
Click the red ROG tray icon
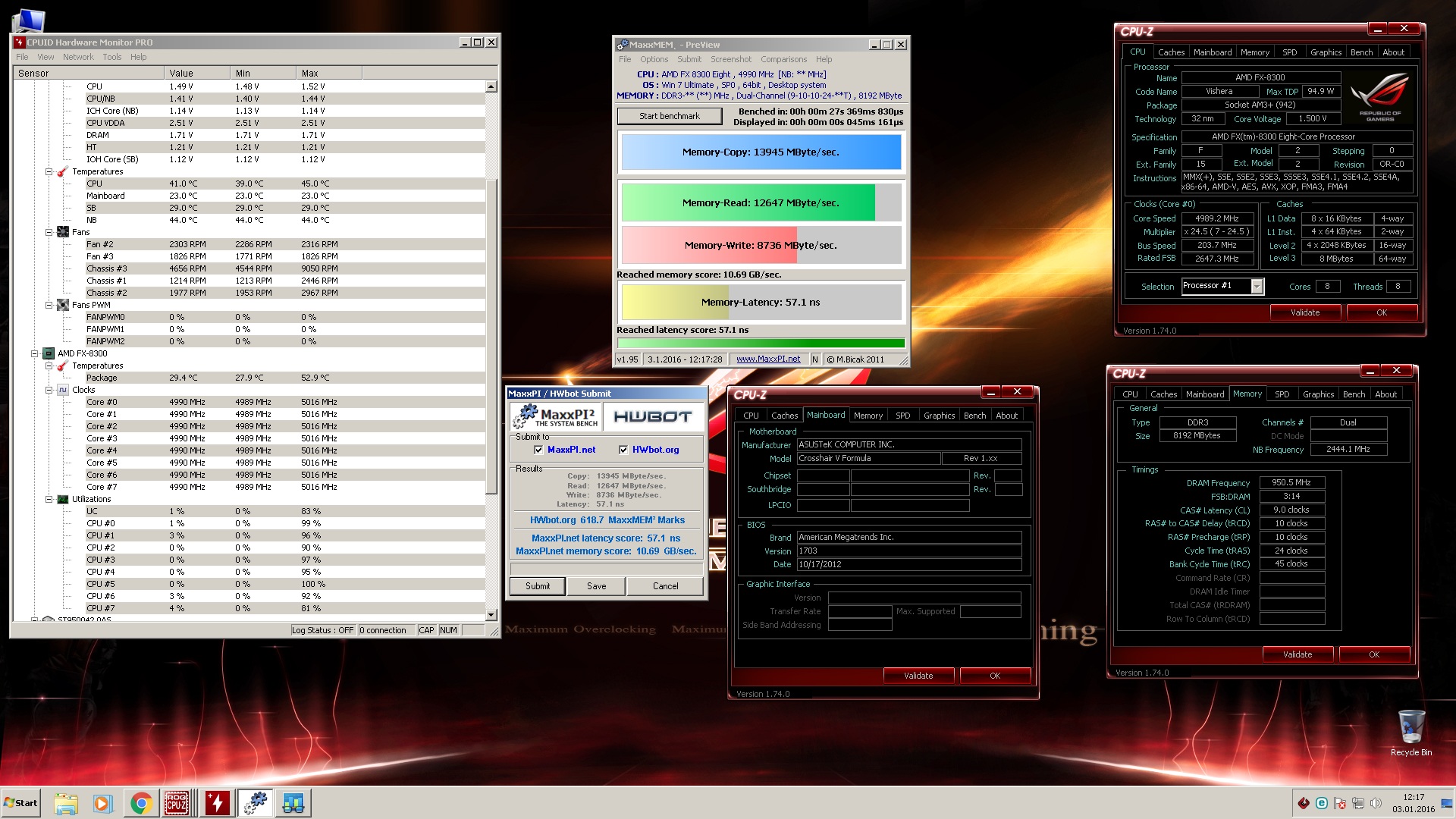(x=1304, y=803)
